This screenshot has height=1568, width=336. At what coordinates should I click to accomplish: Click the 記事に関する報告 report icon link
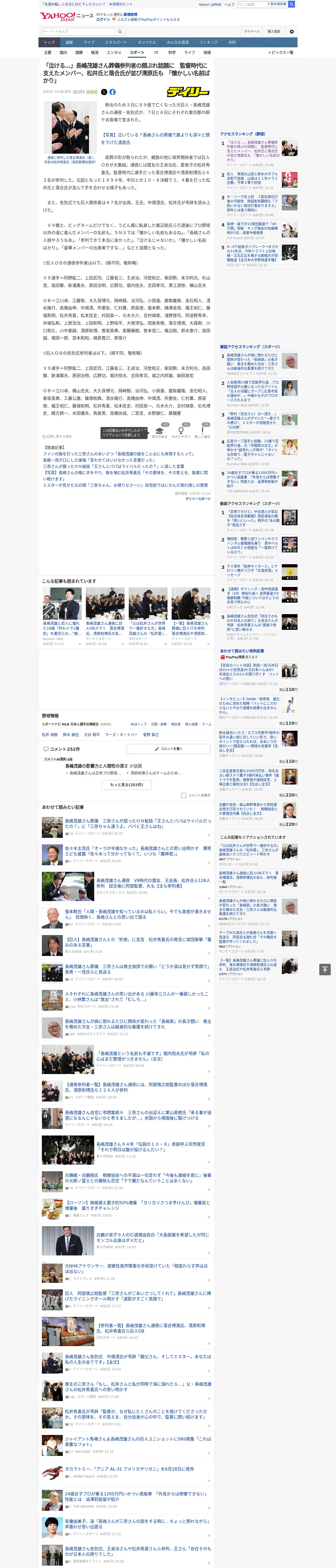57,436
